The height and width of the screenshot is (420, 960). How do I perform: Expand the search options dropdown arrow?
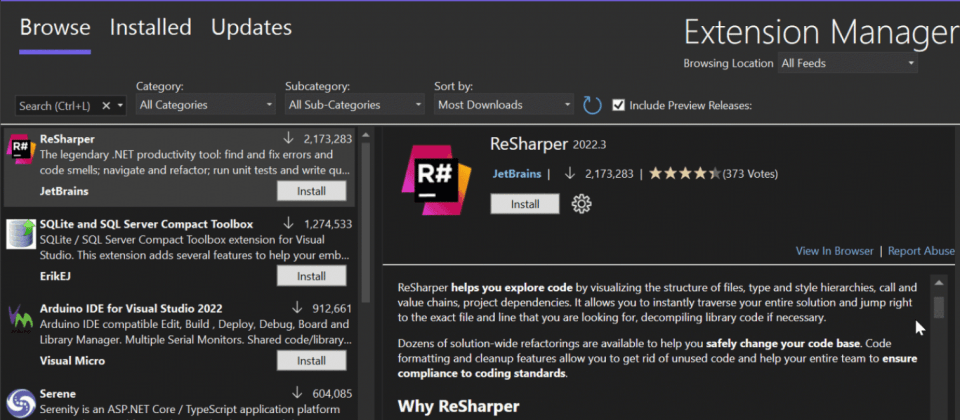point(120,106)
